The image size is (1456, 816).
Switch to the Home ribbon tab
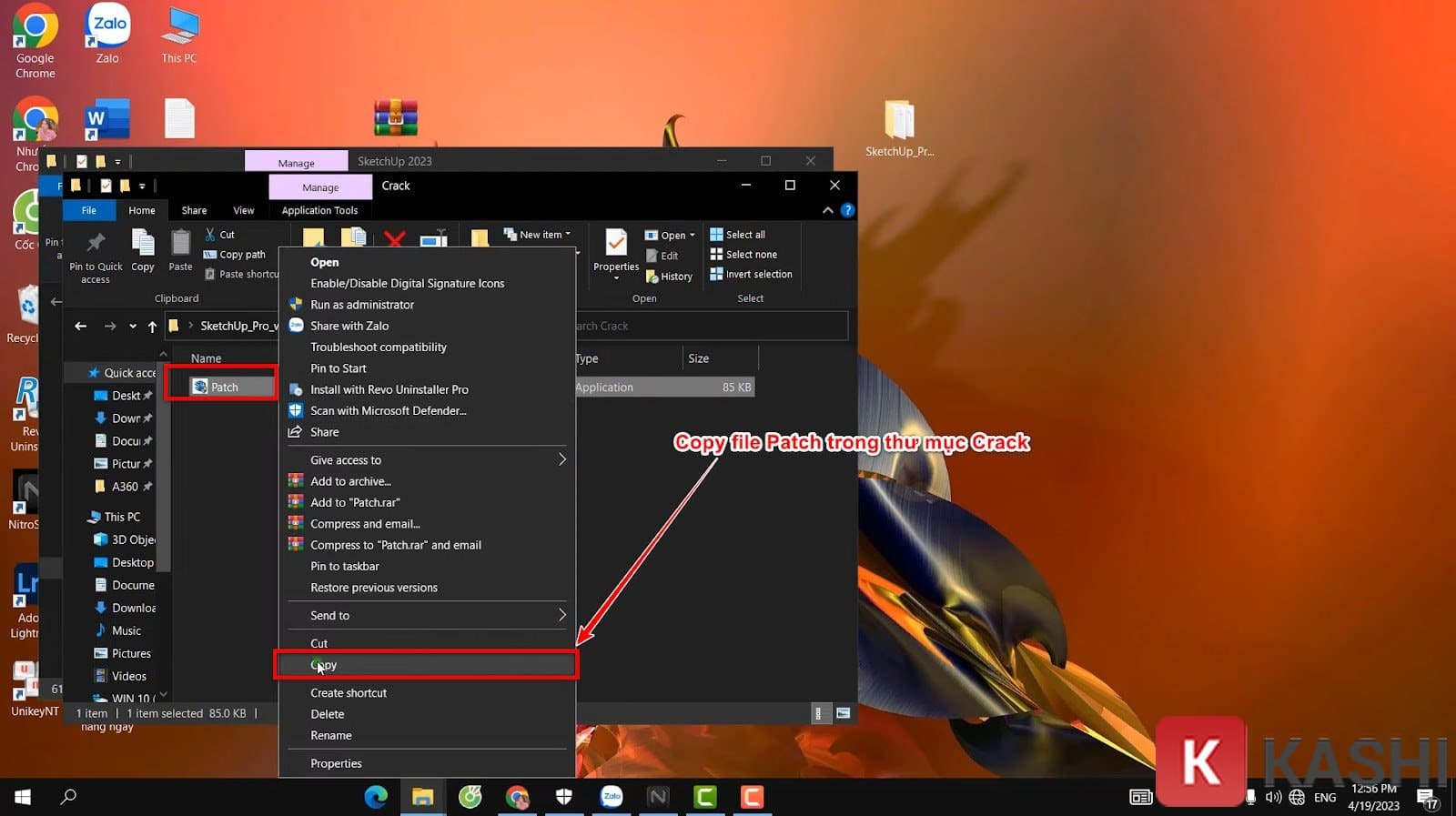click(x=142, y=210)
